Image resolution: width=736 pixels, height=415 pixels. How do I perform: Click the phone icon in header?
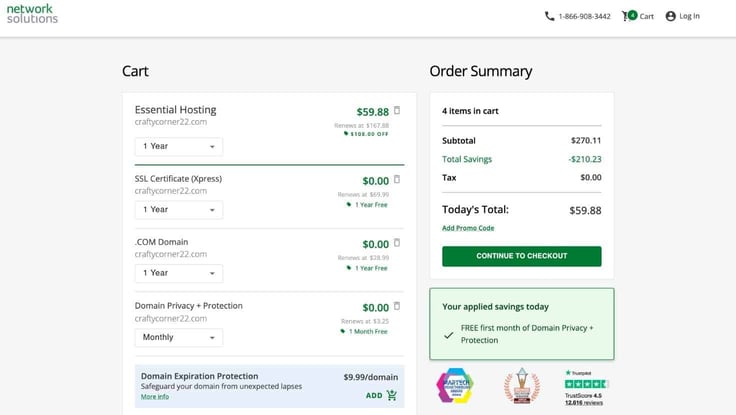click(x=549, y=16)
